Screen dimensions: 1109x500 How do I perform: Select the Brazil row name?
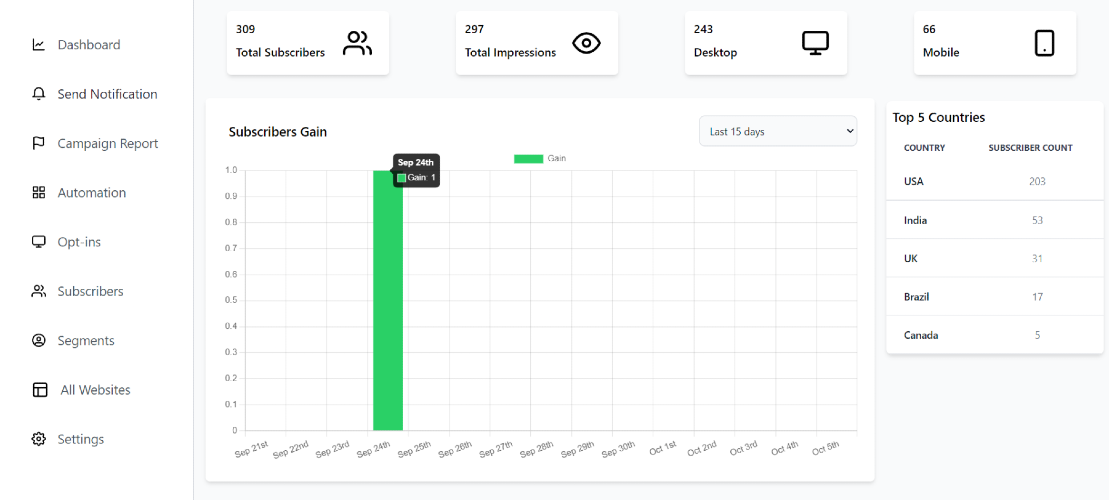click(x=917, y=296)
